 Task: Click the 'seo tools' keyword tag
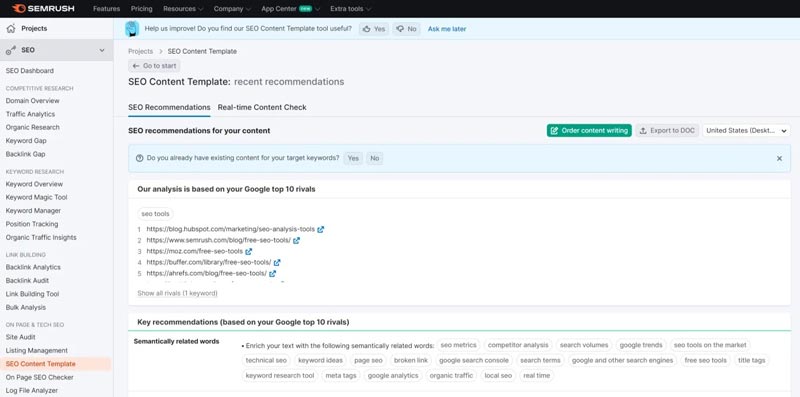(155, 214)
